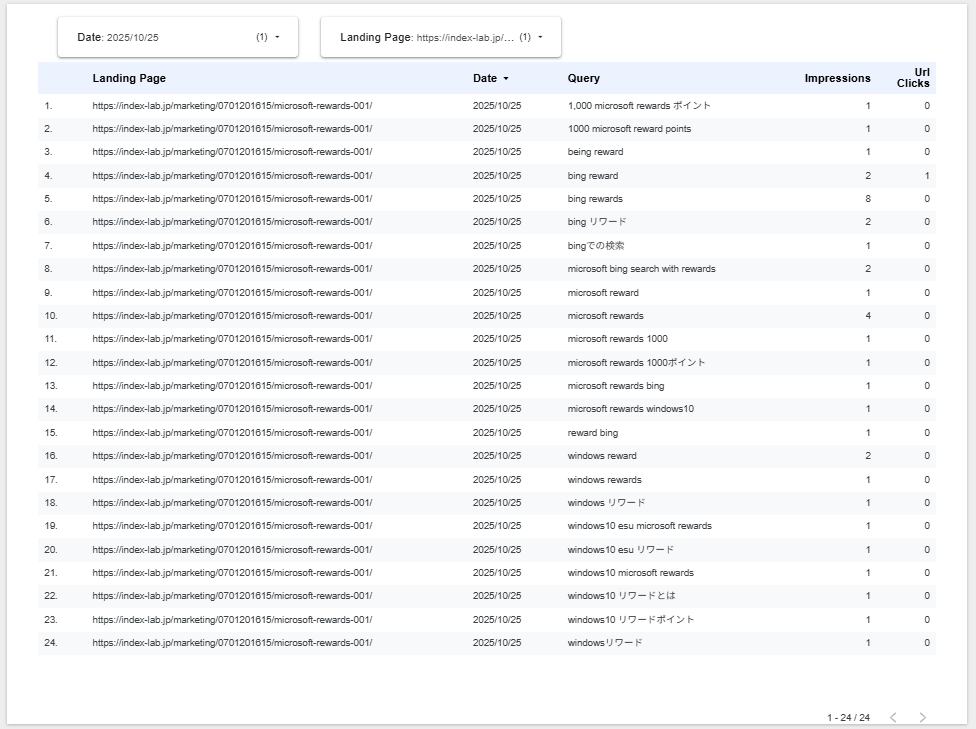The height and width of the screenshot is (729, 976).
Task: Open the Date filter dropdown
Action: click(x=178, y=37)
